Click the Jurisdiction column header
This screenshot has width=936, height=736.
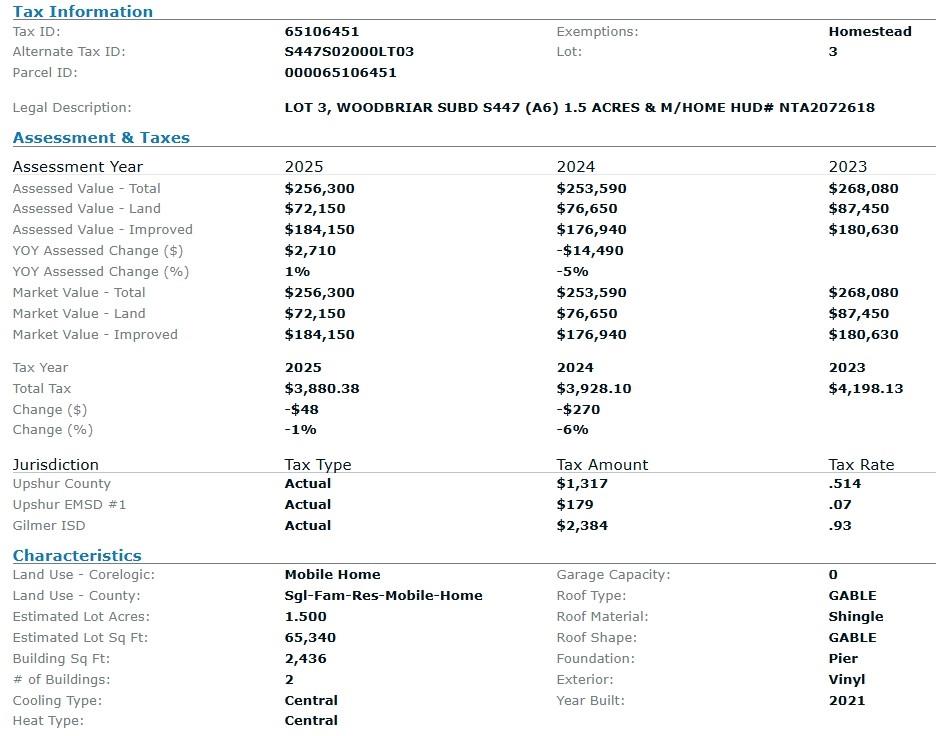[x=56, y=465]
